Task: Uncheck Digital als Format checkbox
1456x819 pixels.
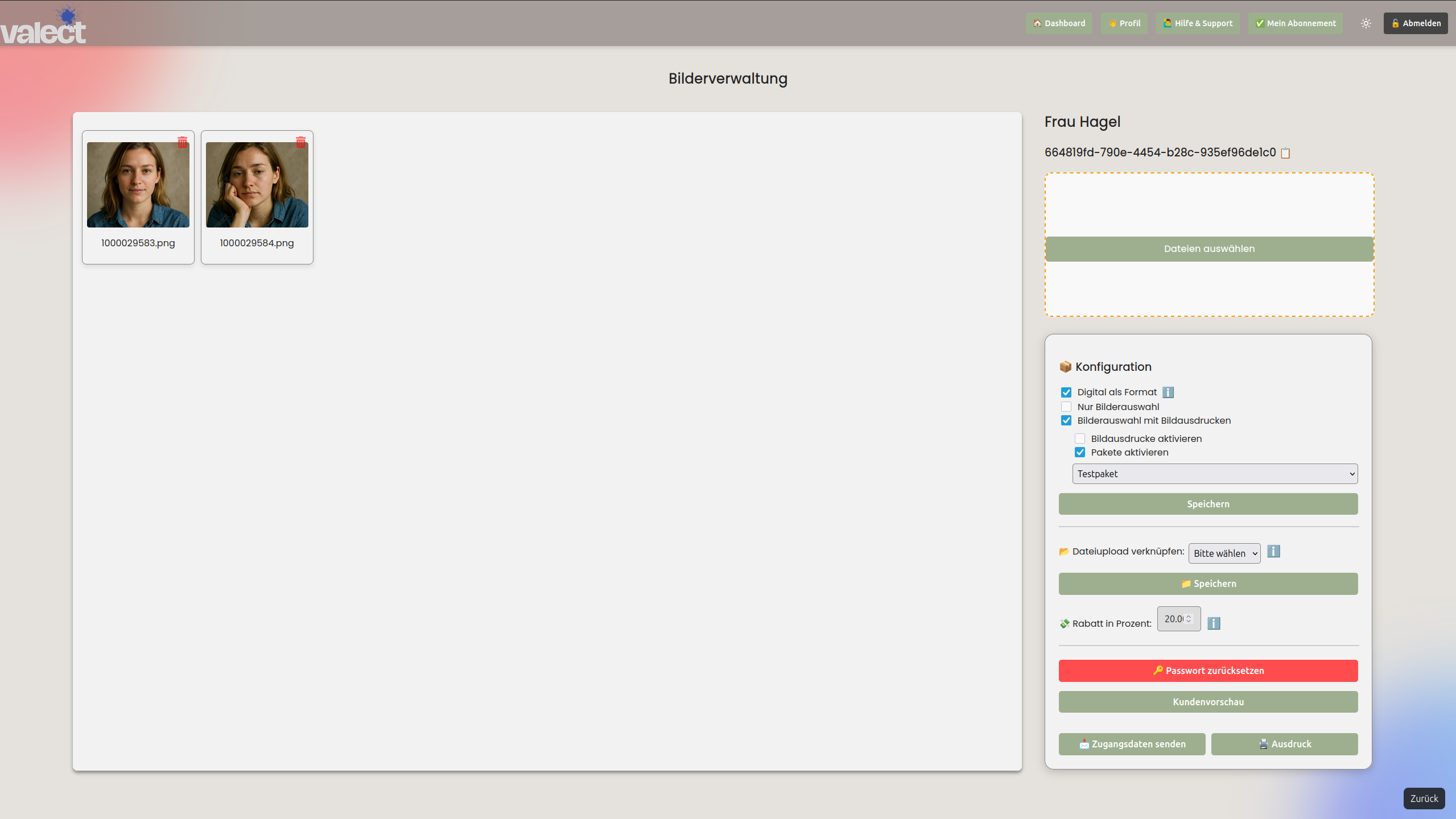Action: click(1066, 392)
